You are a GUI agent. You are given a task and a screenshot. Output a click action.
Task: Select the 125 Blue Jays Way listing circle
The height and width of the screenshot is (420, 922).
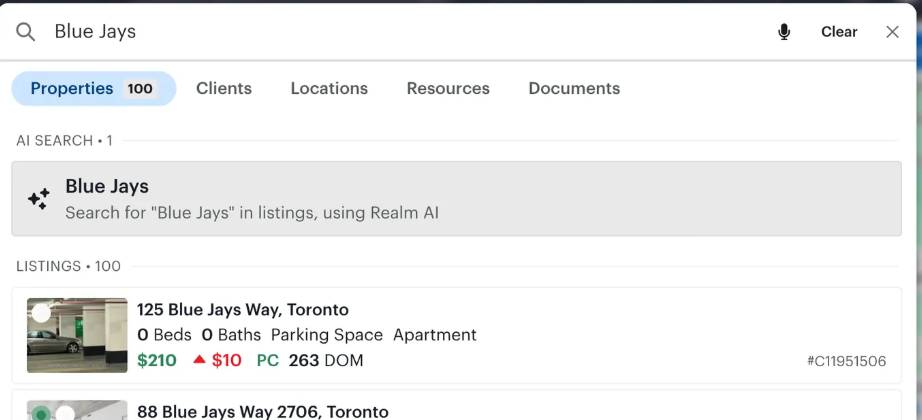(x=41, y=313)
